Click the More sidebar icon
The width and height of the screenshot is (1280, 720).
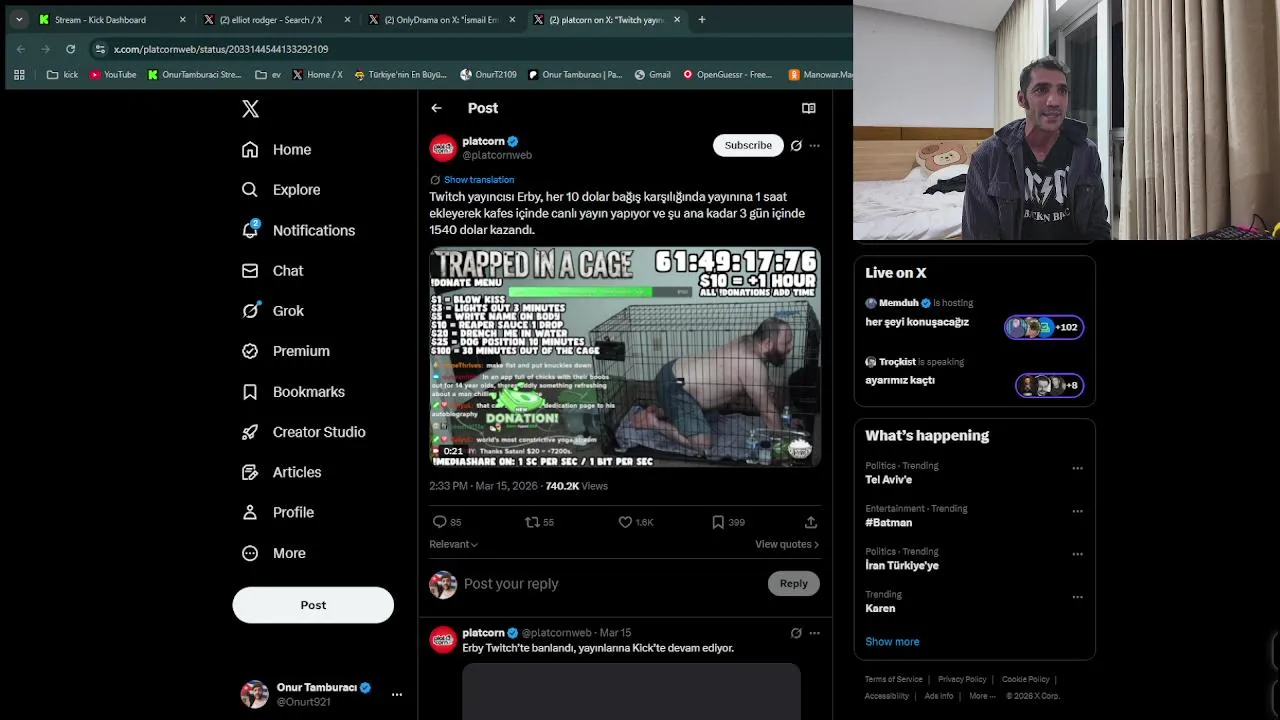[250, 553]
